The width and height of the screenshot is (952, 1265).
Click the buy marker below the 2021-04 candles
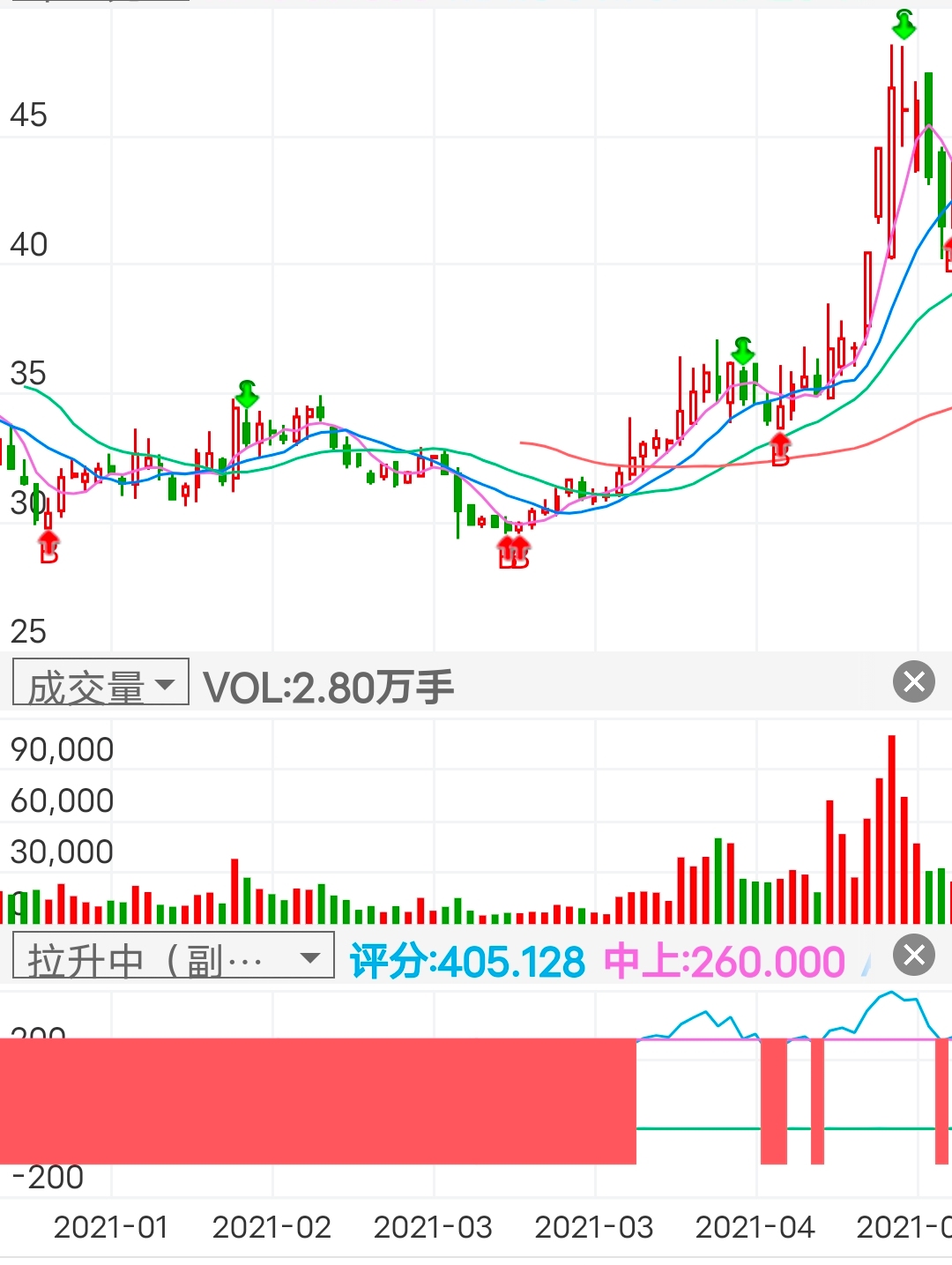pyautogui.click(x=780, y=449)
